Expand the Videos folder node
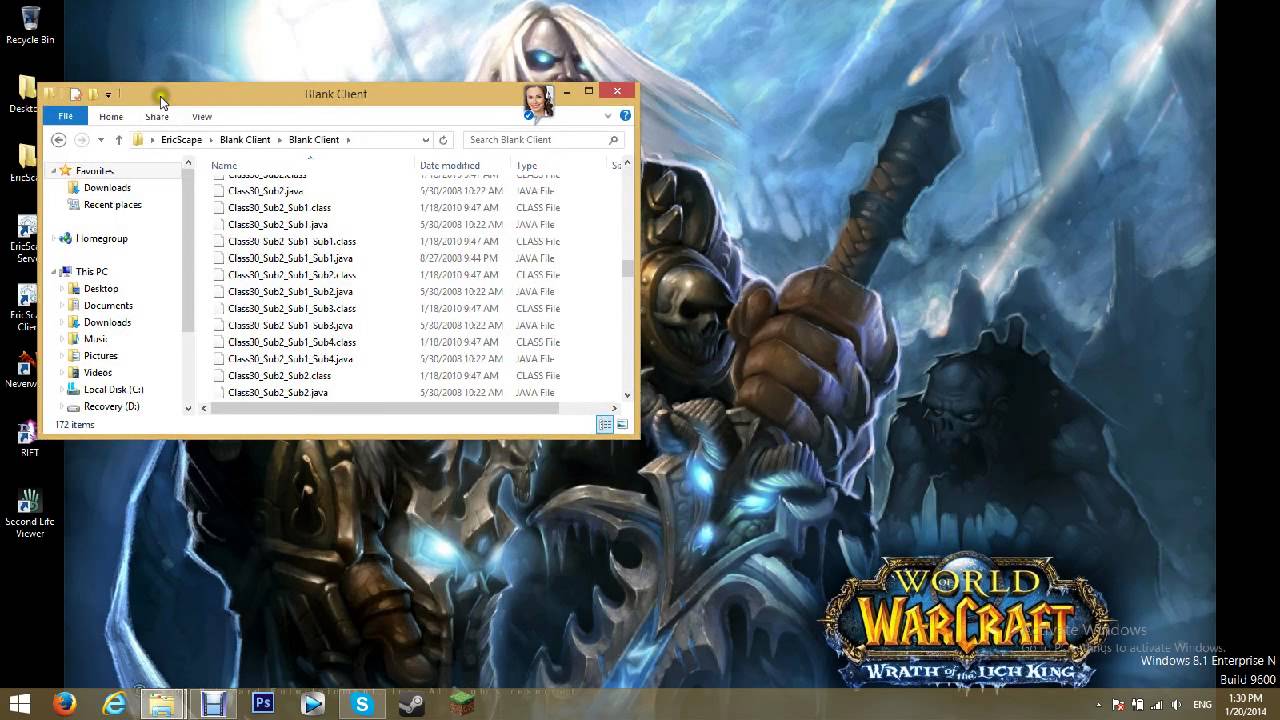 62,373
